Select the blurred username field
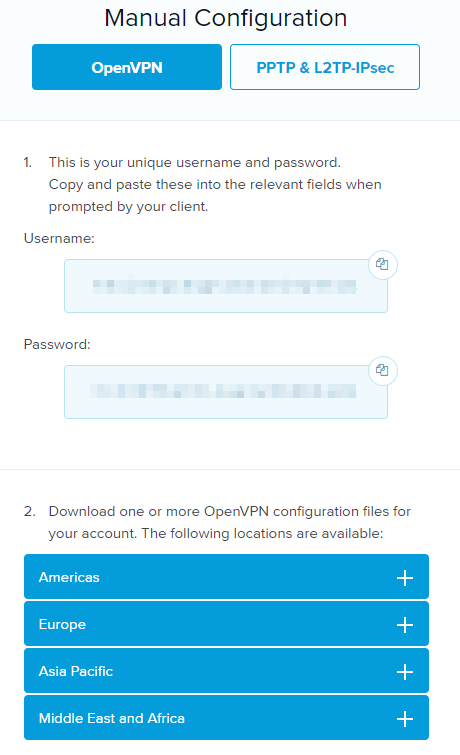Viewport: 460px width, 755px height. 226,286
